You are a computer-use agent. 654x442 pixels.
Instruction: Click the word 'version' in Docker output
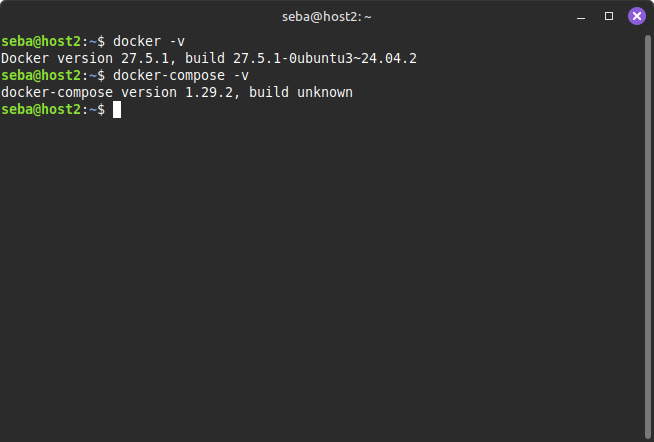(x=86, y=58)
